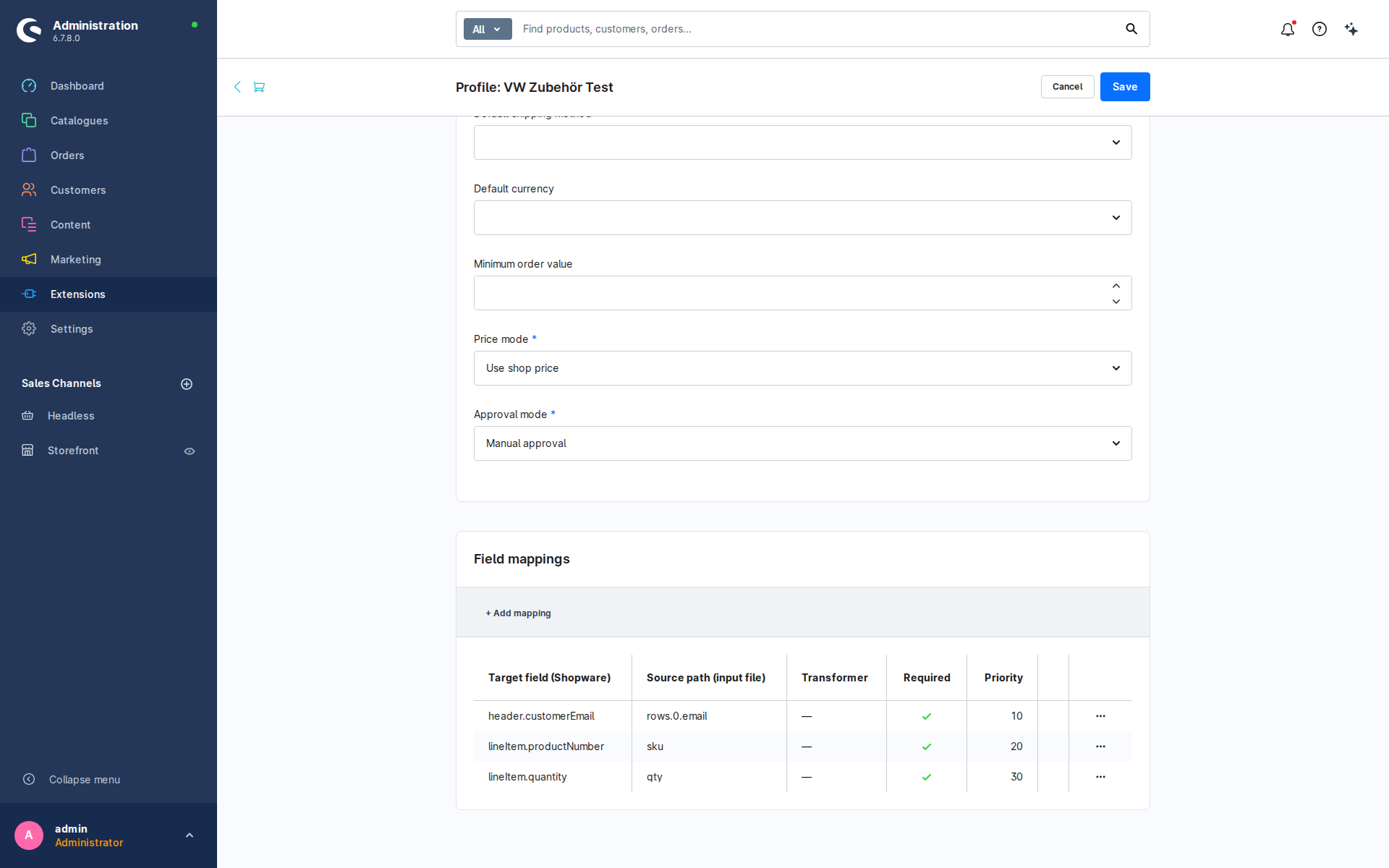Image resolution: width=1389 pixels, height=868 pixels.
Task: Open the Default currency dropdown
Action: tap(803, 218)
